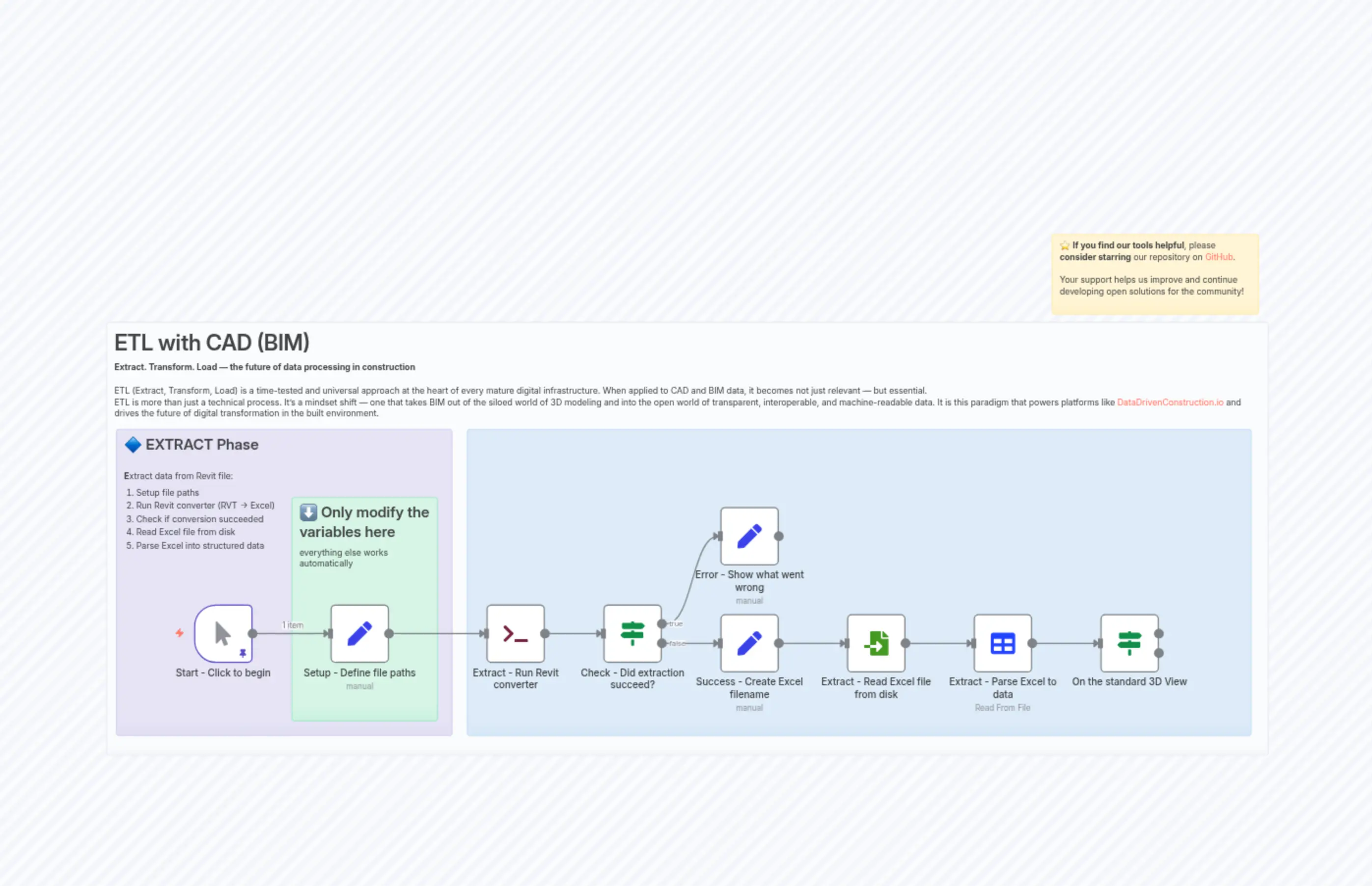Select the blue workflow background panel
This screenshot has height=886, width=1372.
pyautogui.click(x=921, y=472)
